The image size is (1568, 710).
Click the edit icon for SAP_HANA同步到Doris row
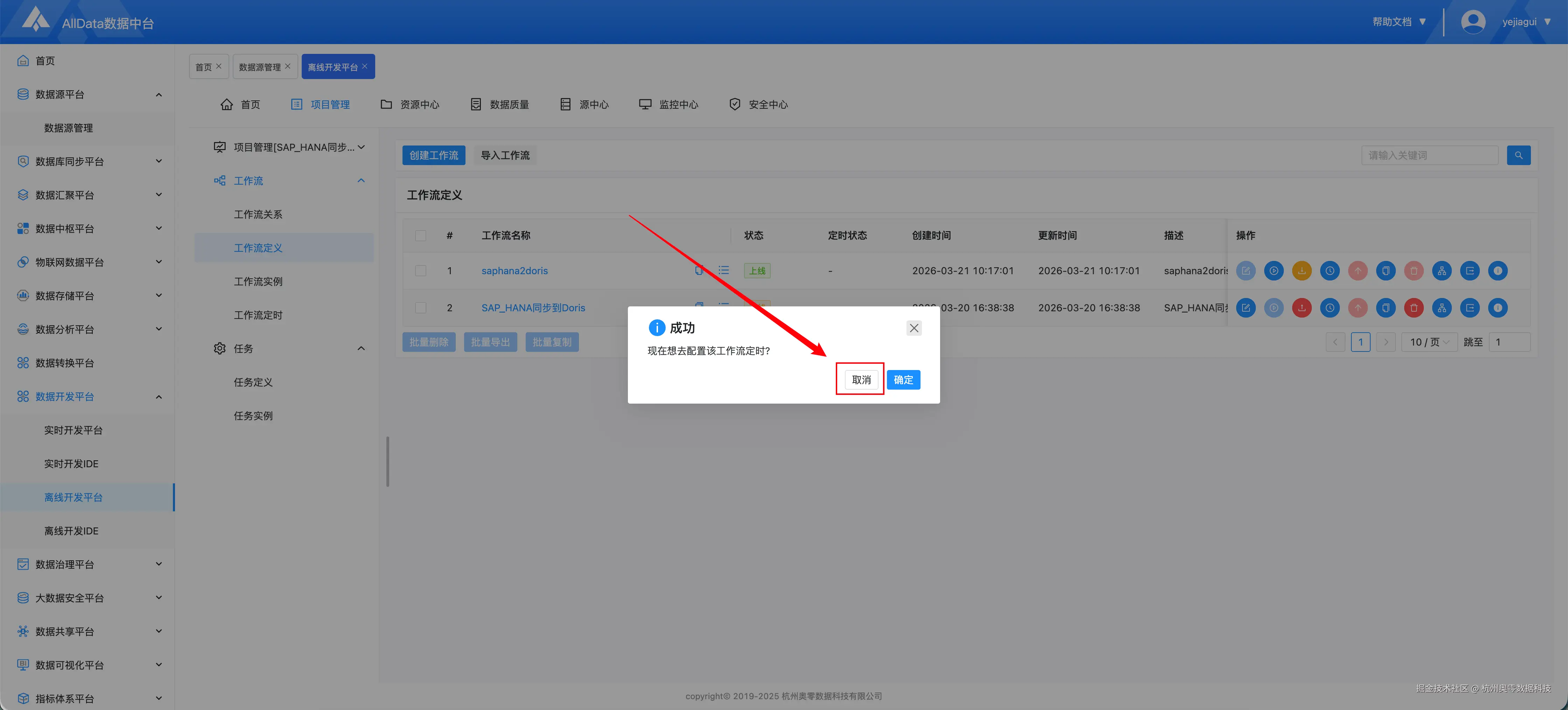(1245, 308)
